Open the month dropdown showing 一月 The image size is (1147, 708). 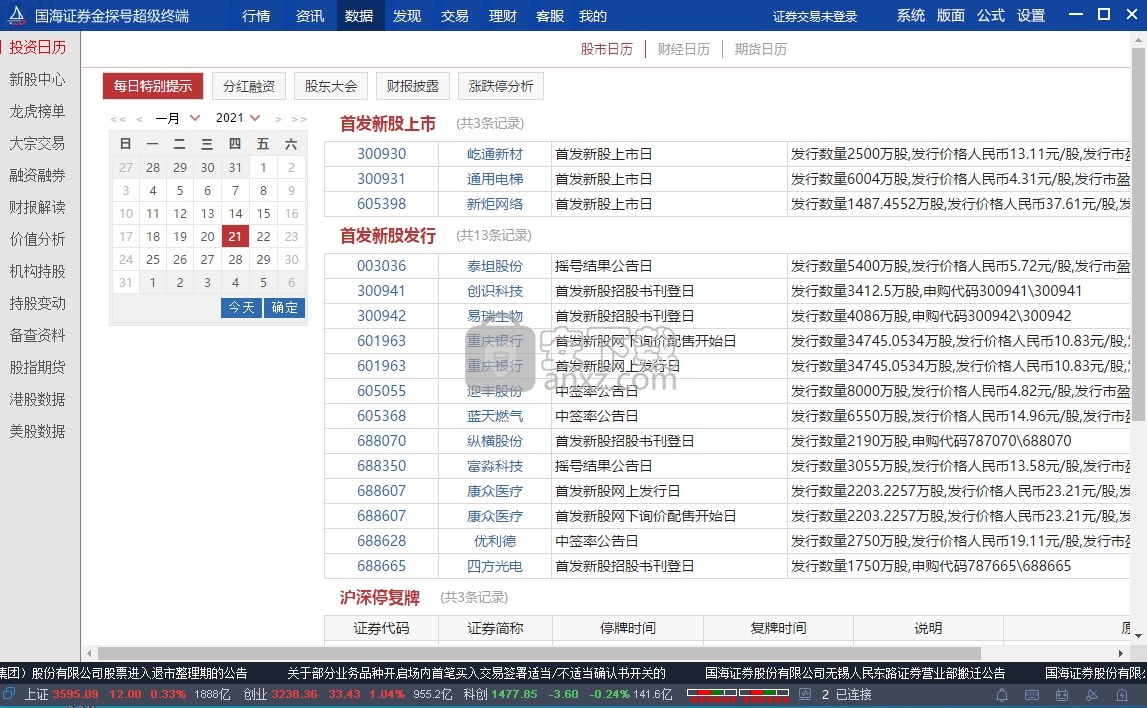coord(177,118)
